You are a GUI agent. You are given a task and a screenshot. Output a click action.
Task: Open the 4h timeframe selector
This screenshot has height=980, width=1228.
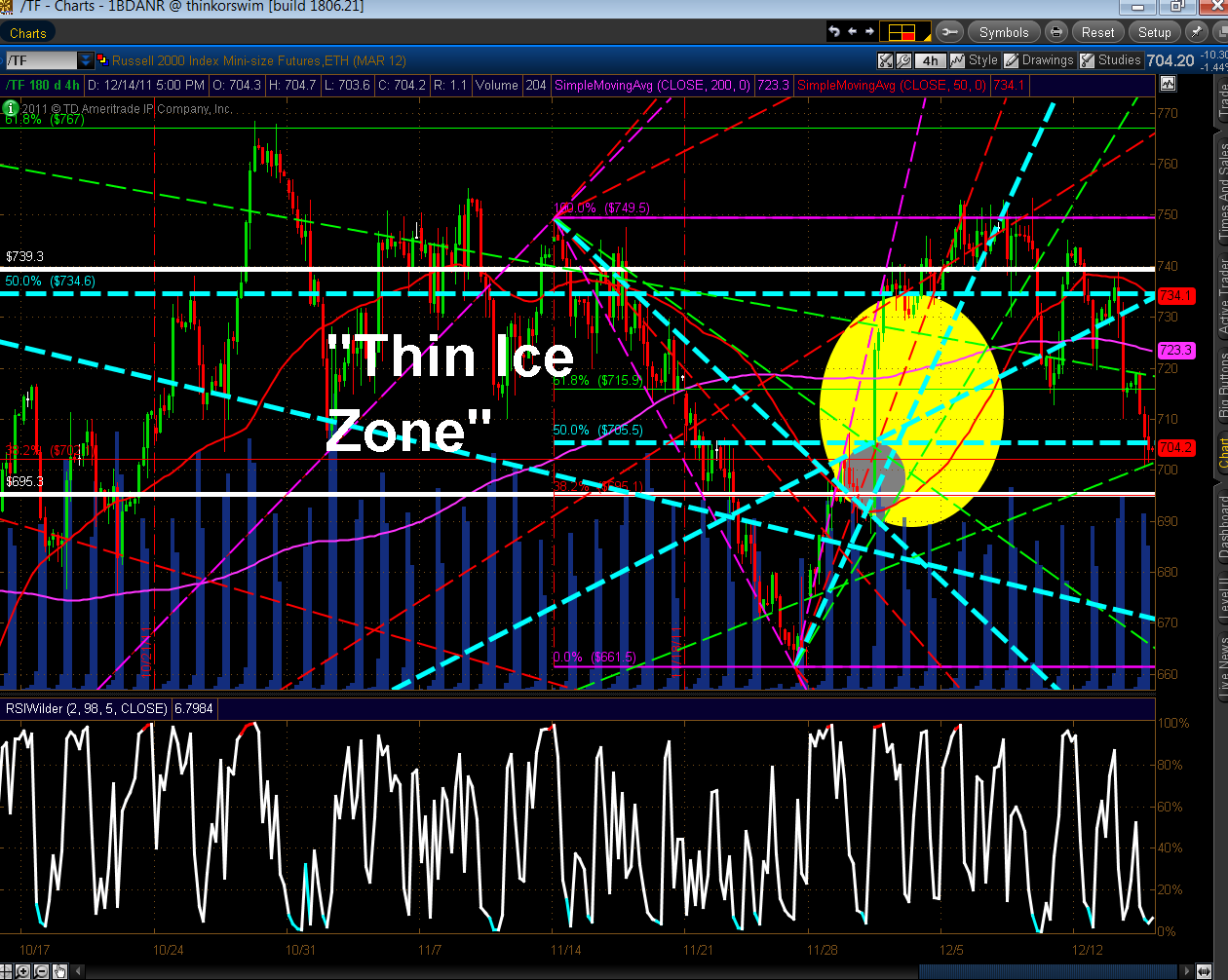[x=930, y=60]
